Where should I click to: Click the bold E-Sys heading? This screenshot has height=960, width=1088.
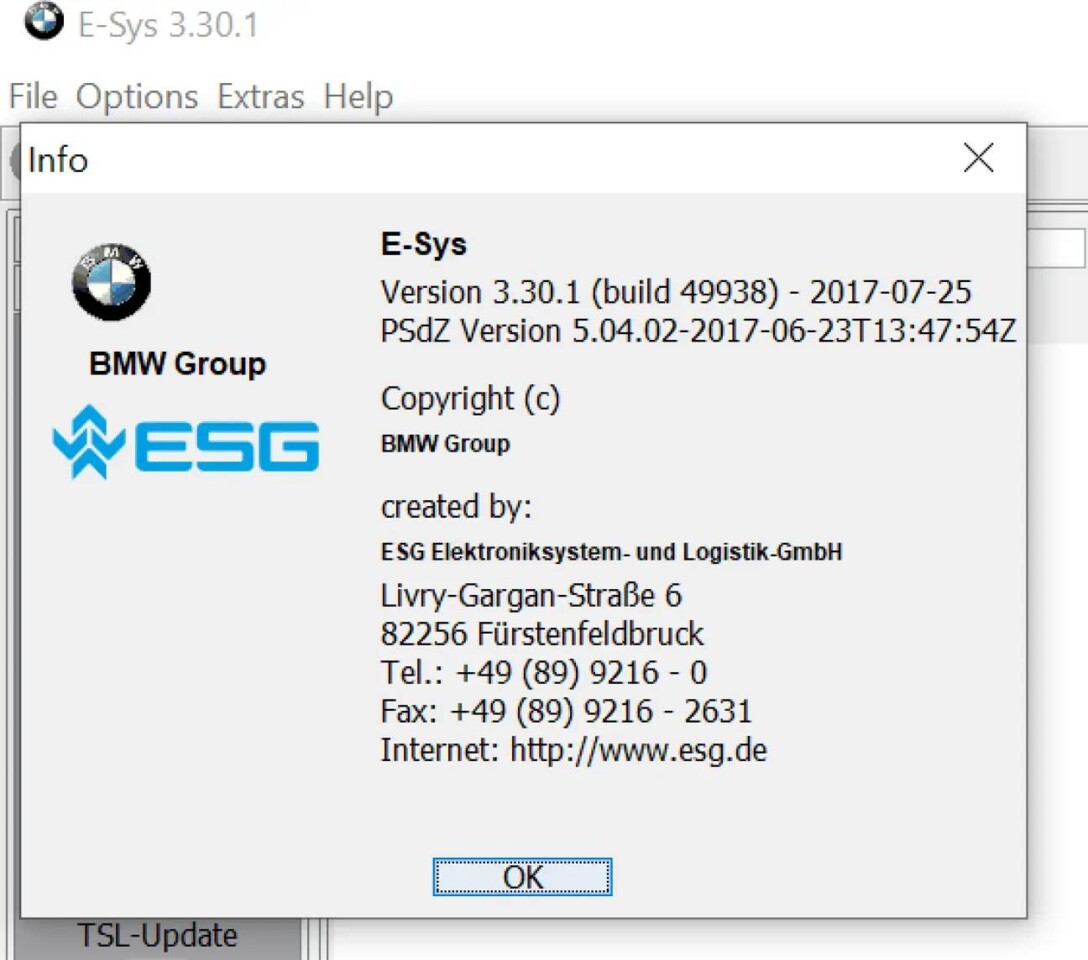[x=423, y=244]
